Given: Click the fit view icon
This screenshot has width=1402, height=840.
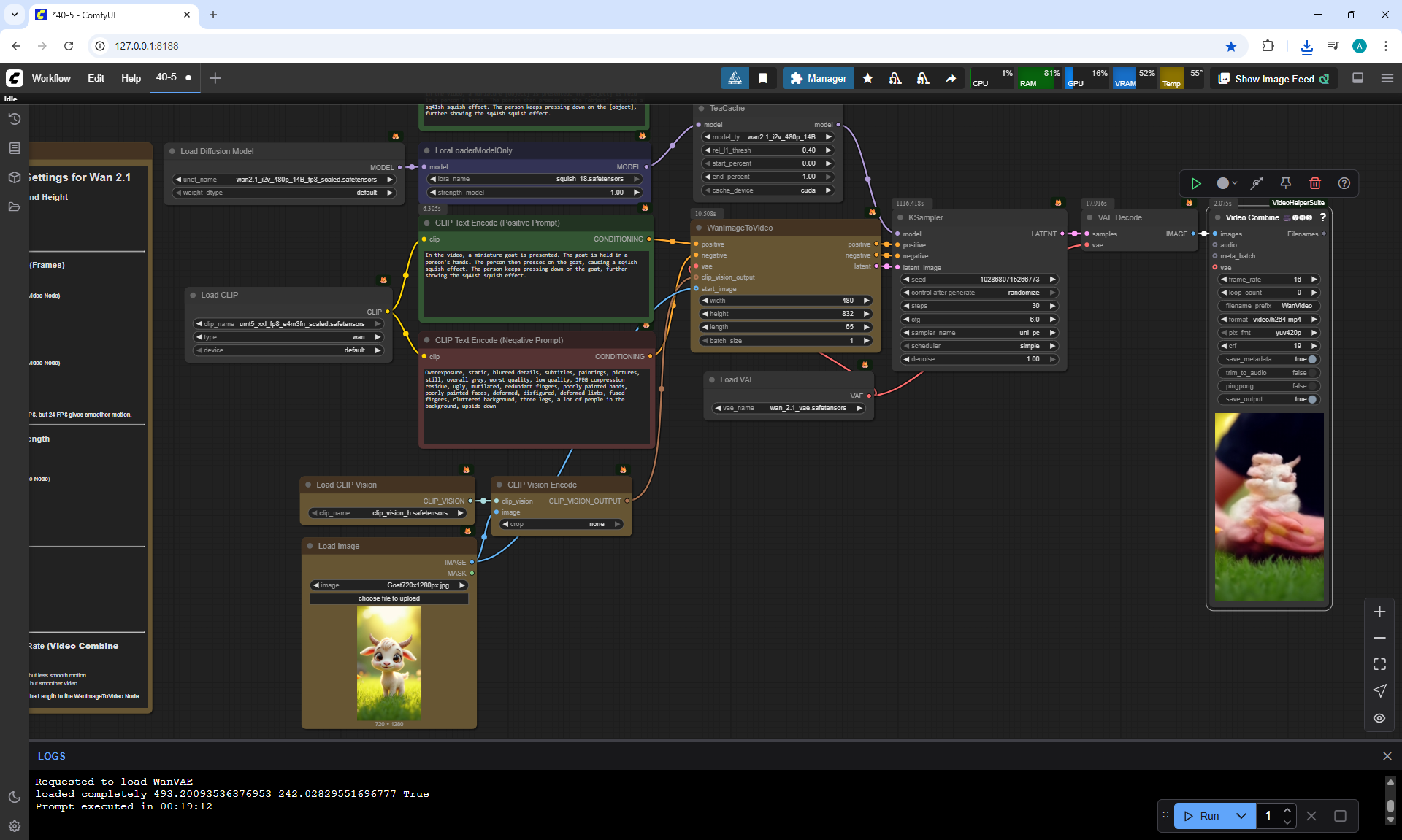Looking at the screenshot, I should click(x=1379, y=664).
